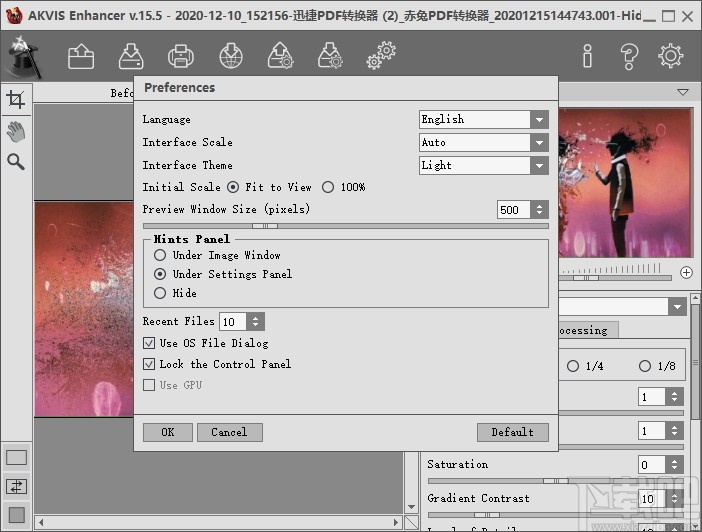This screenshot has height=532, width=702.
Task: Click the image vertical scrollbar down arrow
Action: pos(411,507)
